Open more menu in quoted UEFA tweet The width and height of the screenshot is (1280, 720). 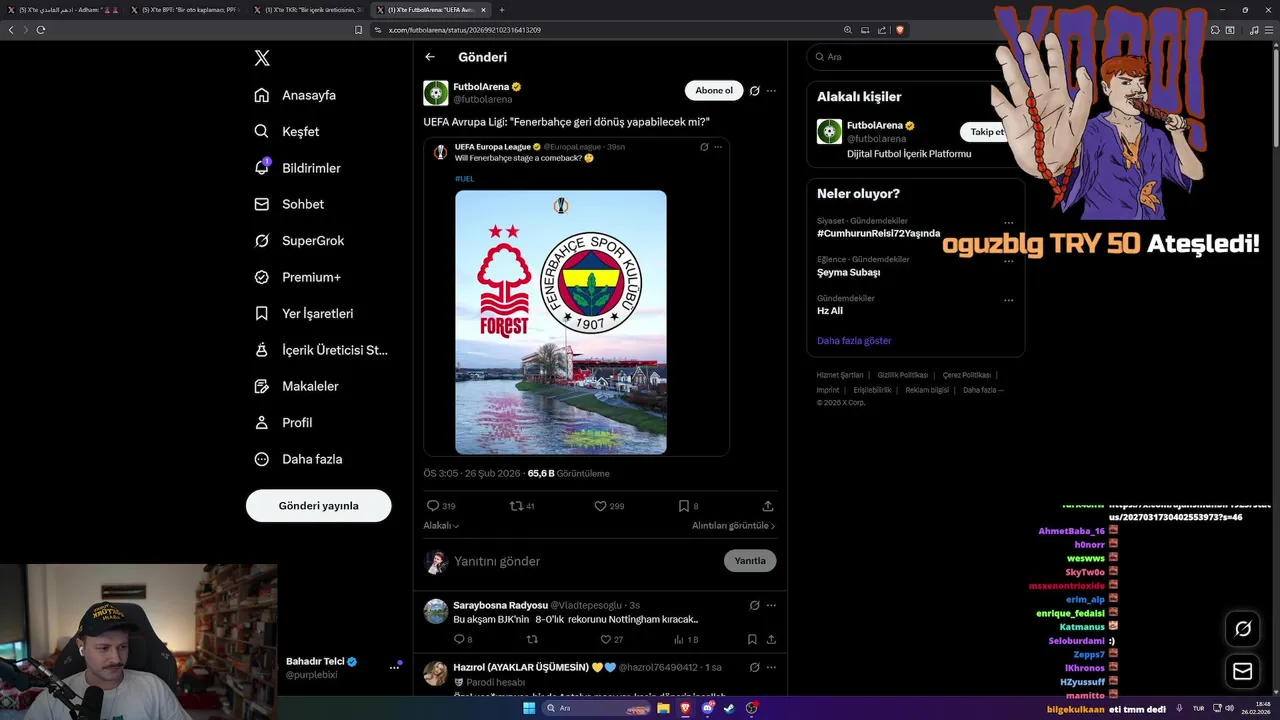(718, 147)
